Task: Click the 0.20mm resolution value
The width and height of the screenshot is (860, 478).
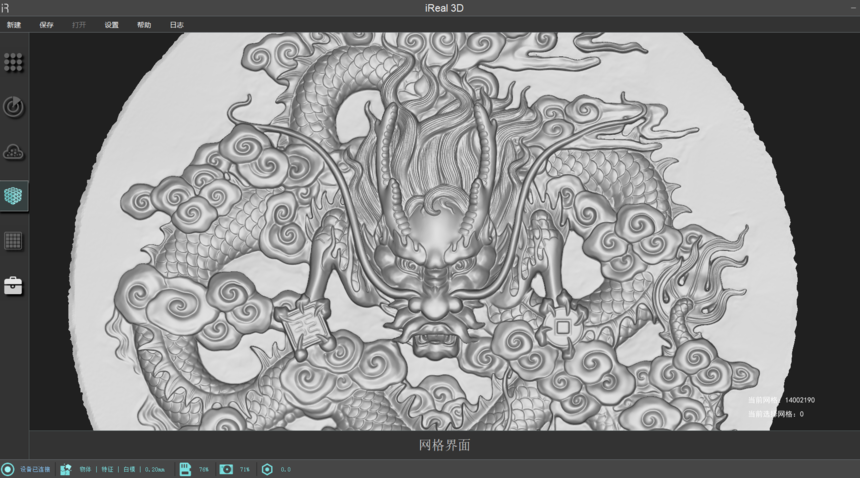Action: click(155, 469)
